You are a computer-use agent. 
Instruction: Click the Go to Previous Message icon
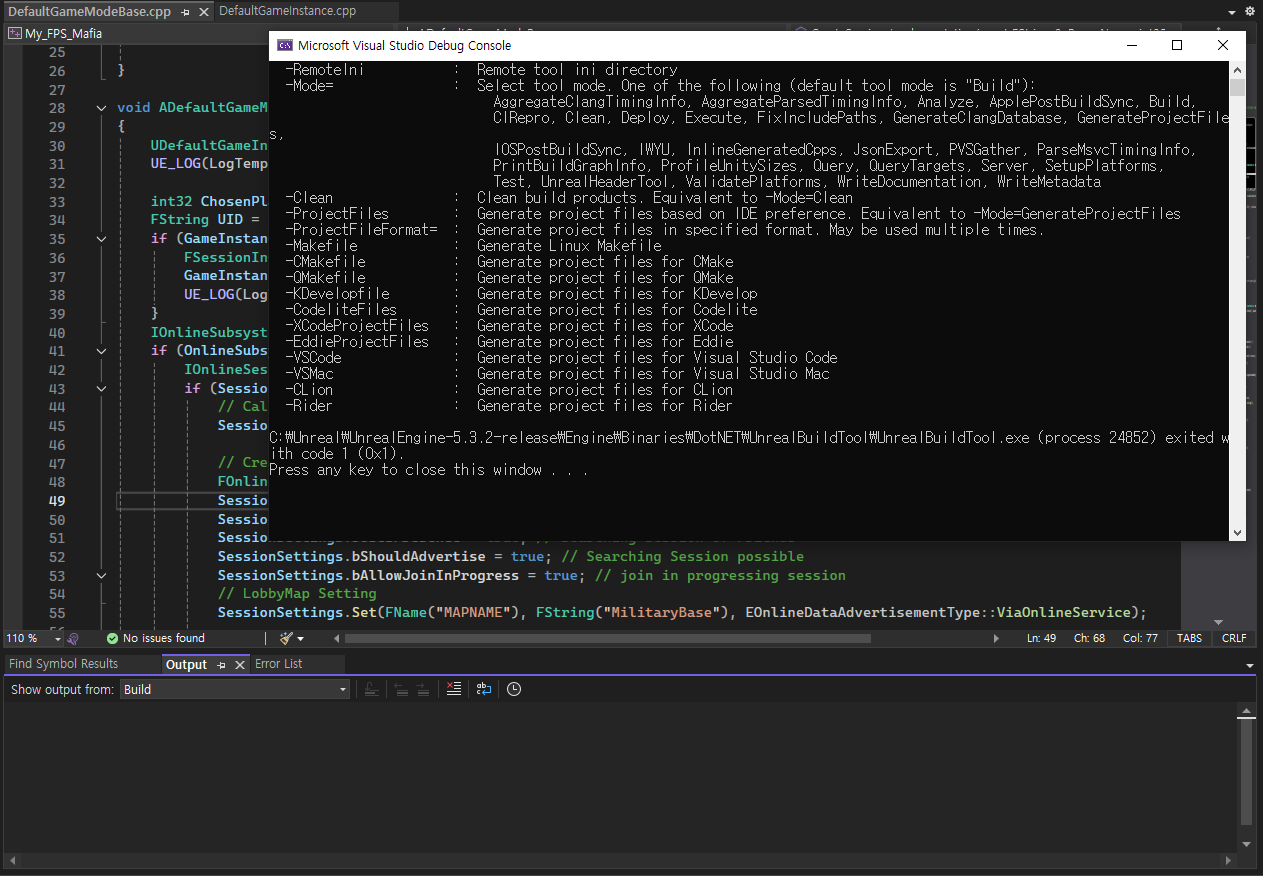pos(400,689)
